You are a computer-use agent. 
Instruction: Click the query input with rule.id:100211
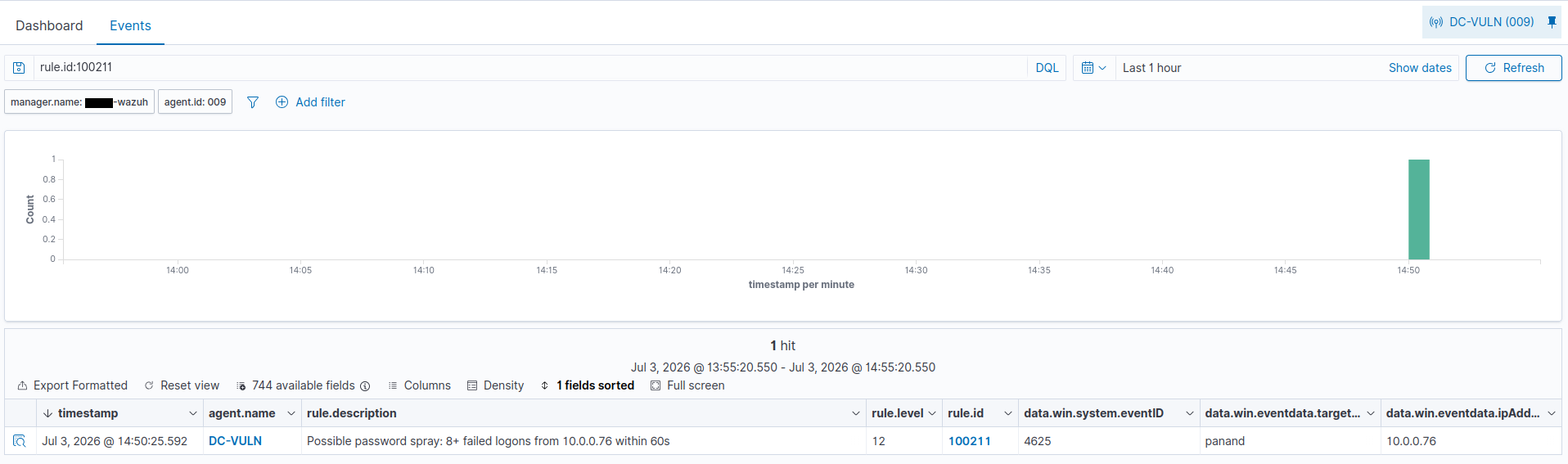[x=530, y=68]
